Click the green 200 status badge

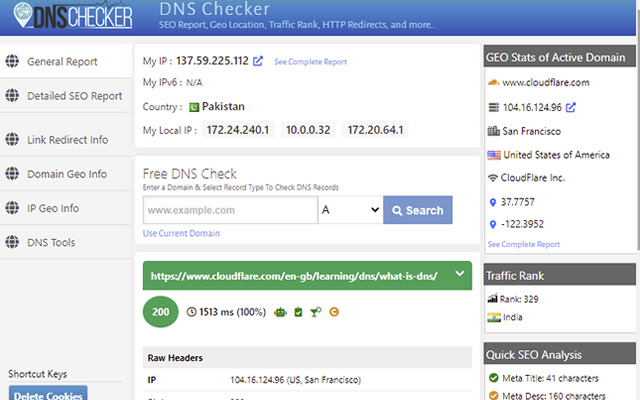point(160,312)
